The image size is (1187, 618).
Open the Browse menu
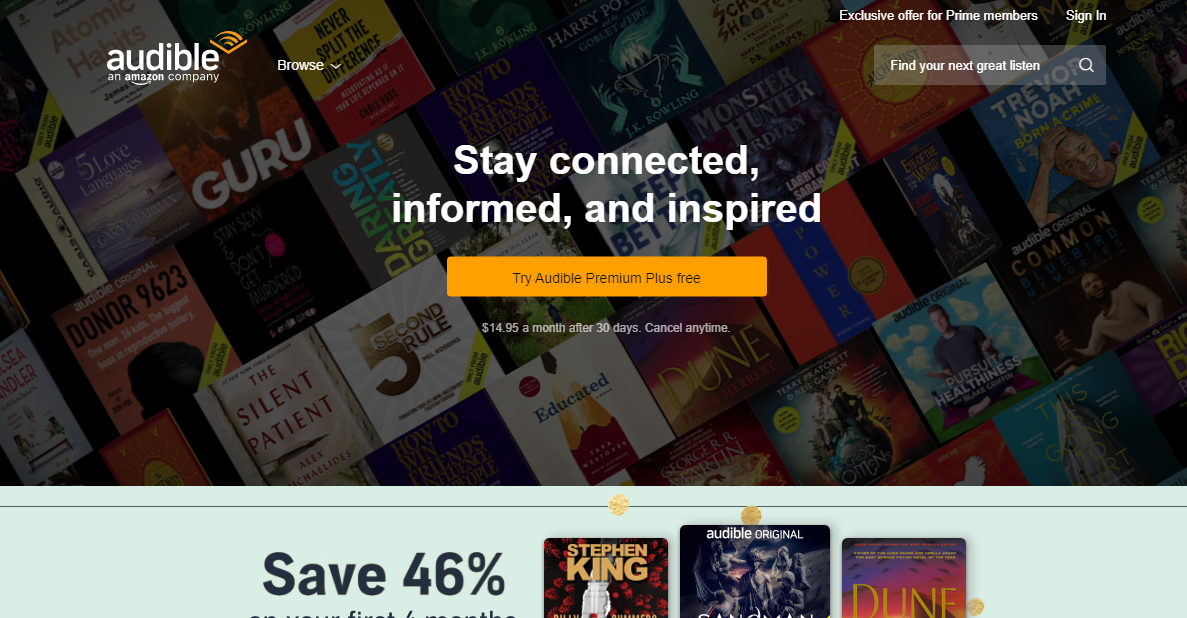(309, 65)
